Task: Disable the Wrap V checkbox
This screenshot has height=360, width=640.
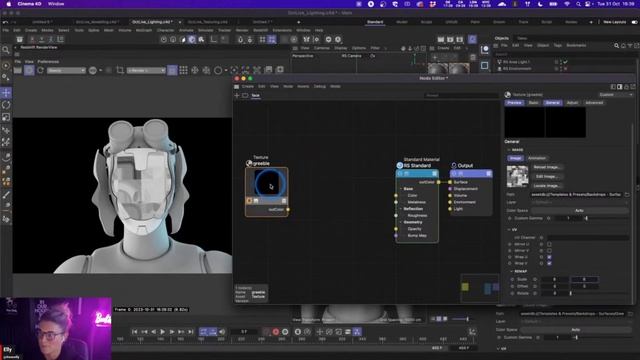Action: (x=549, y=264)
